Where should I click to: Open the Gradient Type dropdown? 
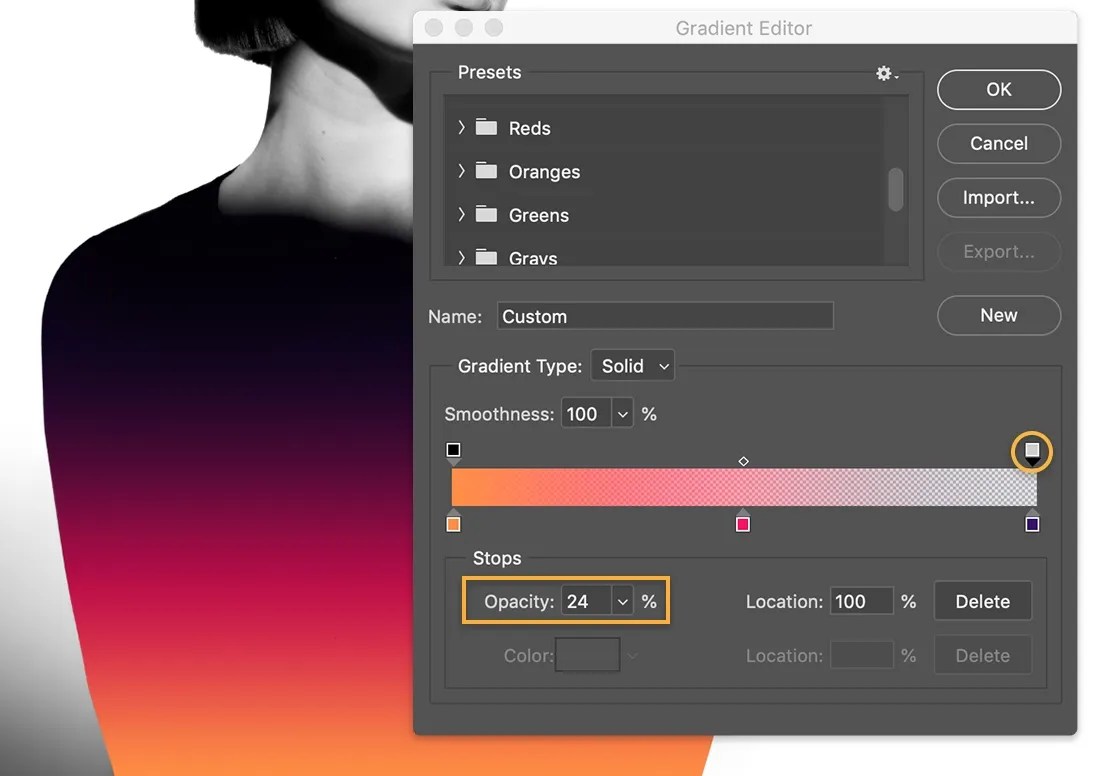click(x=632, y=366)
